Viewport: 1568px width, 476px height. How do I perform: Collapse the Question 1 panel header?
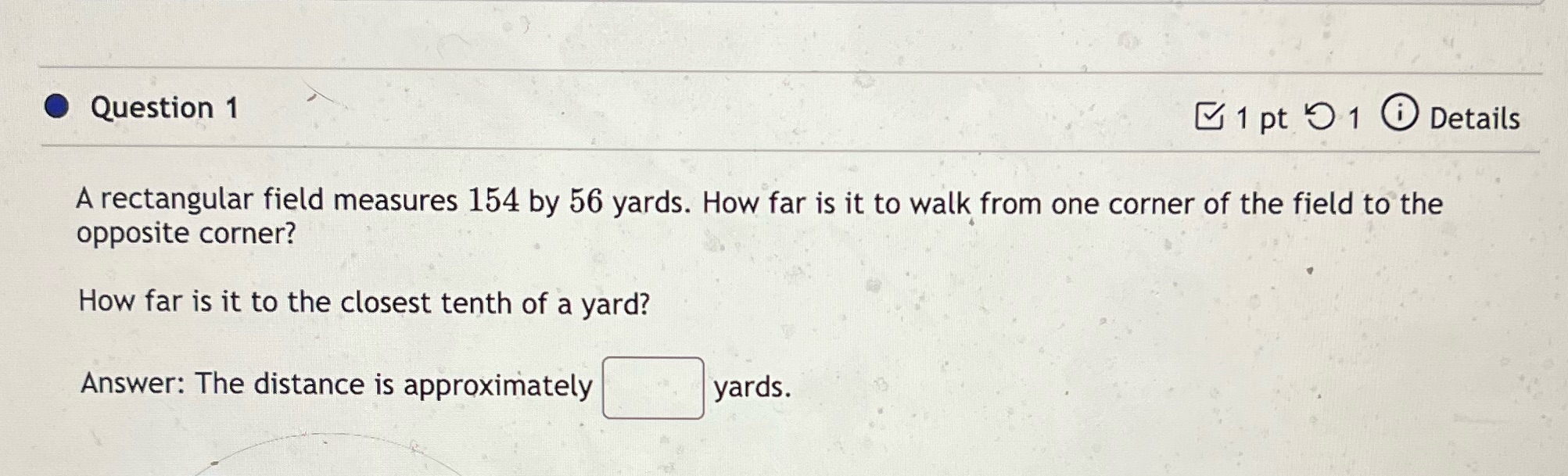[164, 109]
